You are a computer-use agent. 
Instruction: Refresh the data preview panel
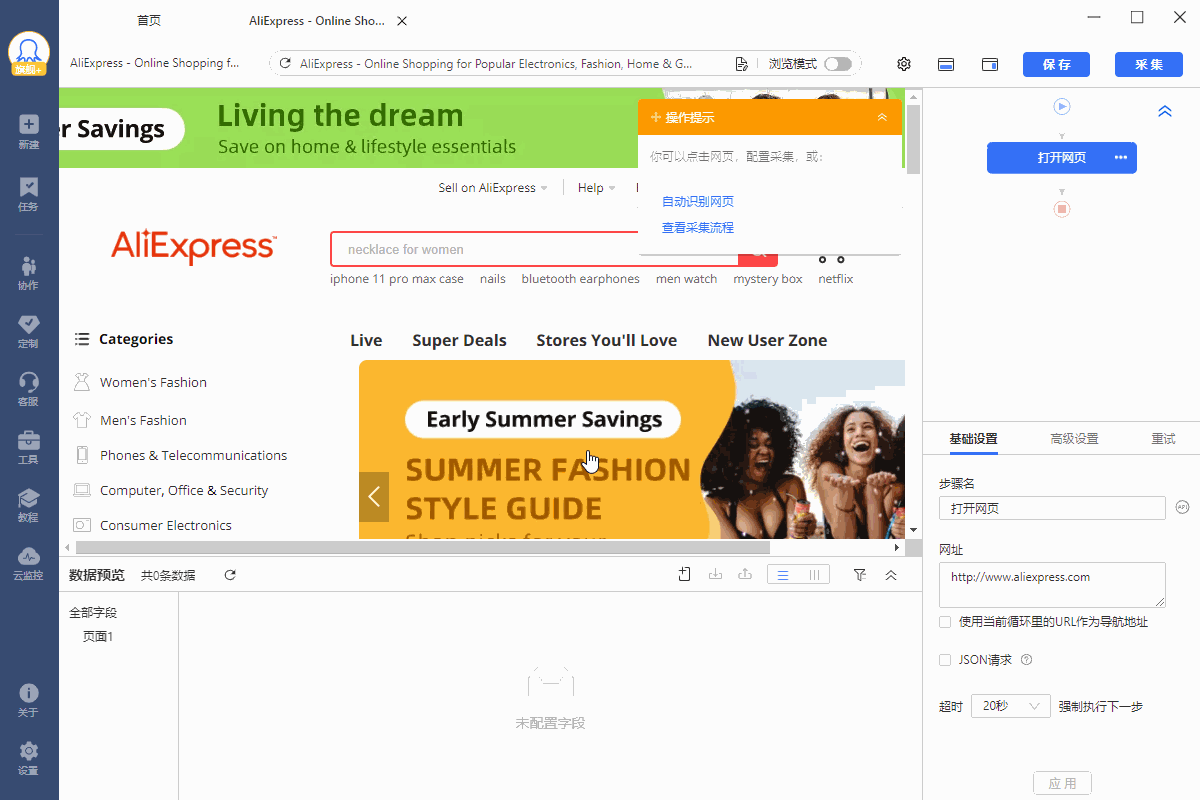(230, 575)
